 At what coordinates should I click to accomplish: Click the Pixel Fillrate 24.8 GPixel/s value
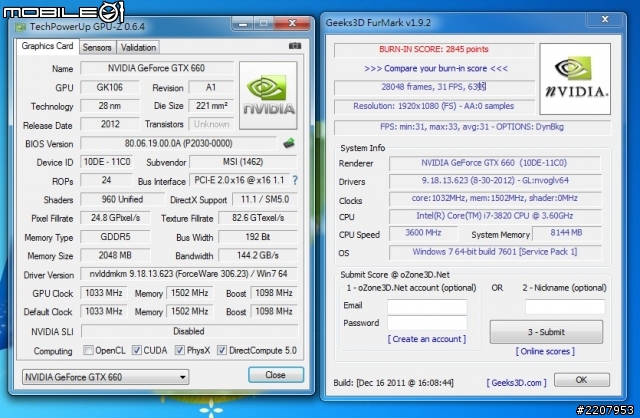pos(115,218)
